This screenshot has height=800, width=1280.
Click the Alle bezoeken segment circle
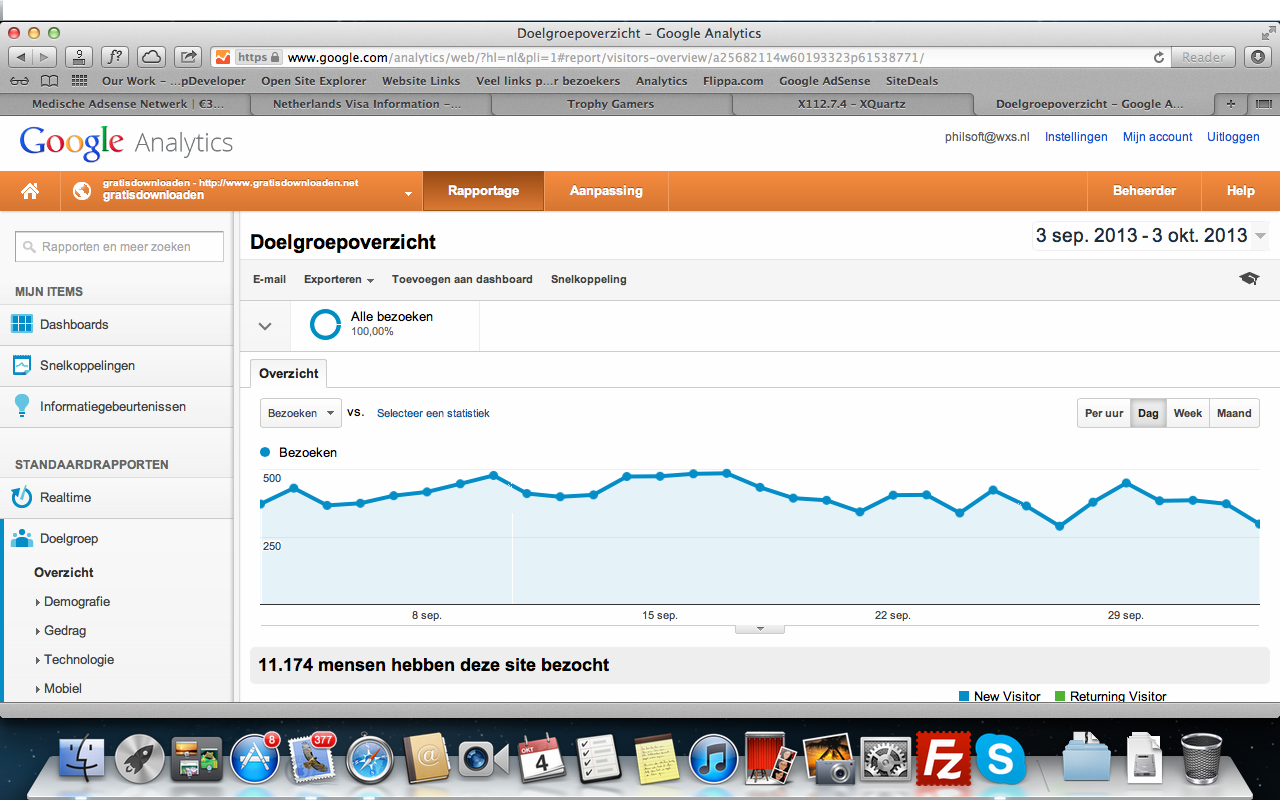pos(325,324)
